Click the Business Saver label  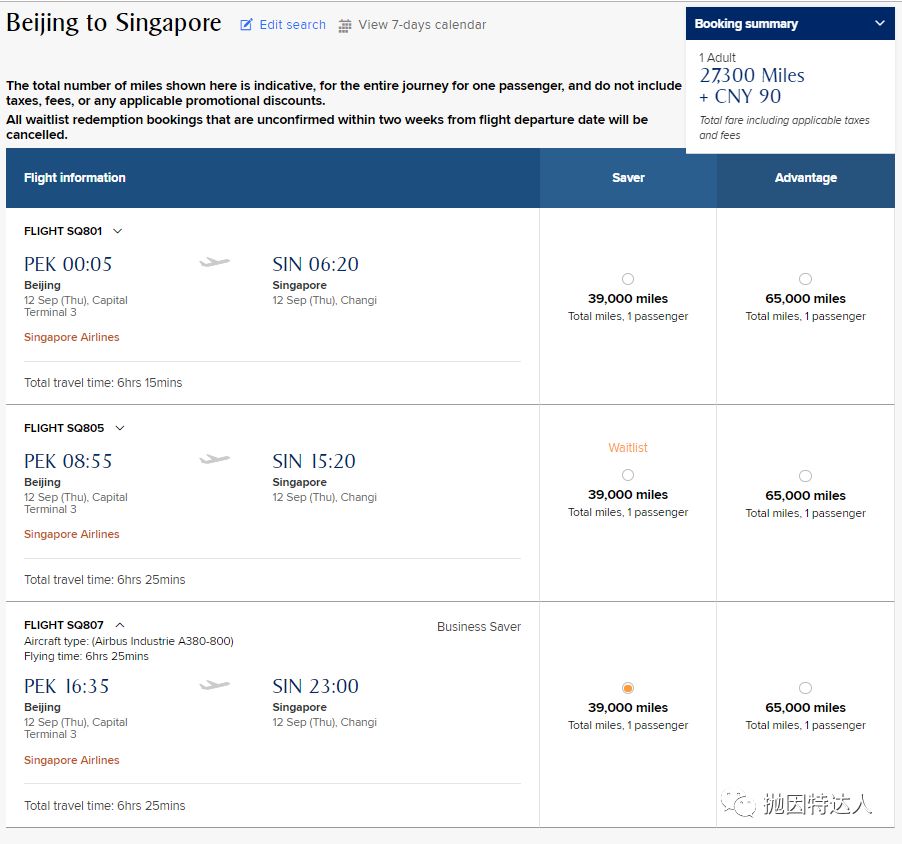[x=479, y=627]
